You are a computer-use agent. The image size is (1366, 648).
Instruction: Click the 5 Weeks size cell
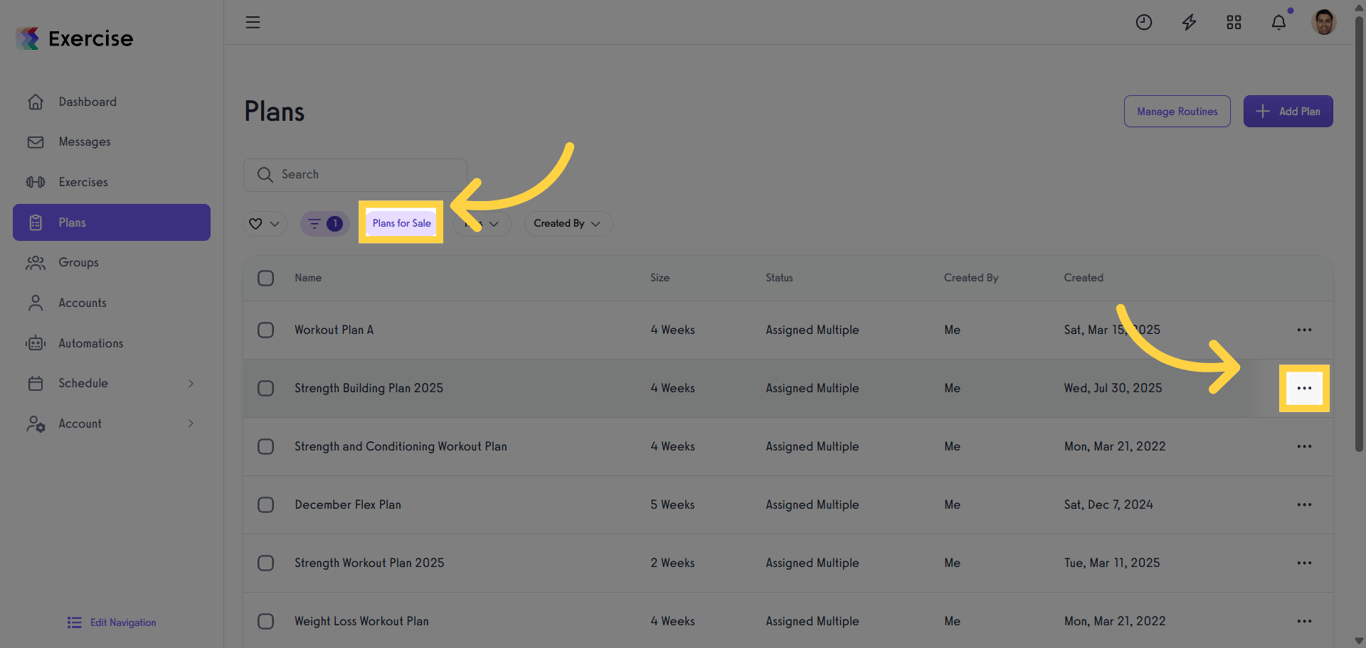click(673, 505)
